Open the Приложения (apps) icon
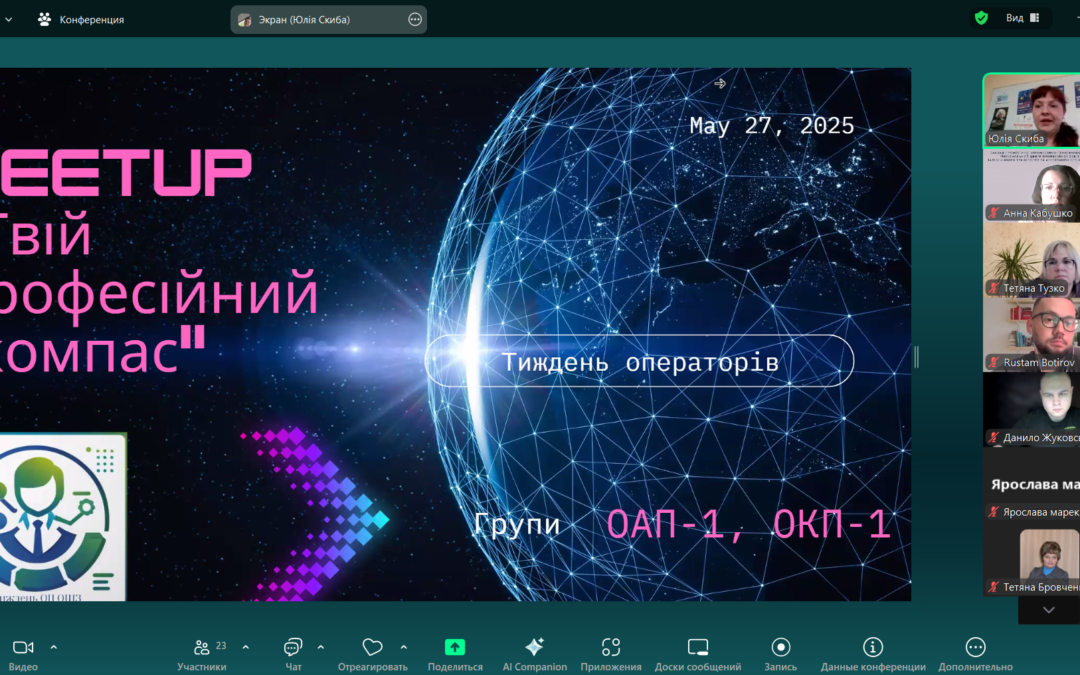 click(611, 645)
